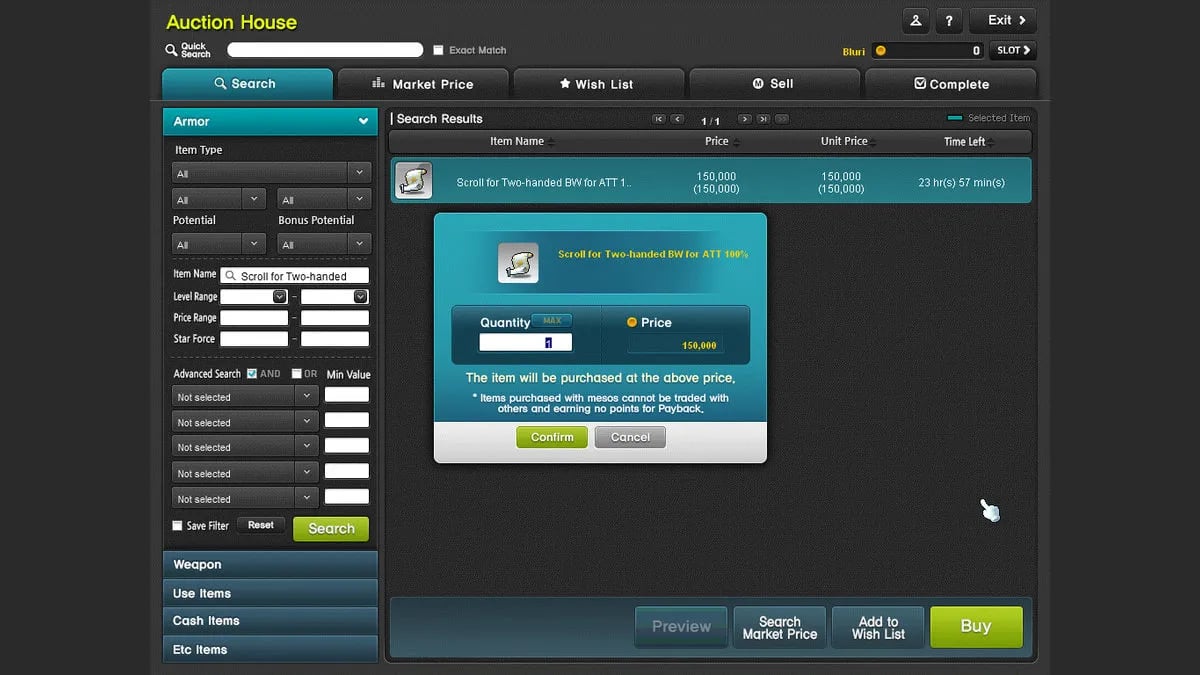This screenshot has height=675, width=1200.
Task: Expand the Etc Items category
Action: point(270,649)
